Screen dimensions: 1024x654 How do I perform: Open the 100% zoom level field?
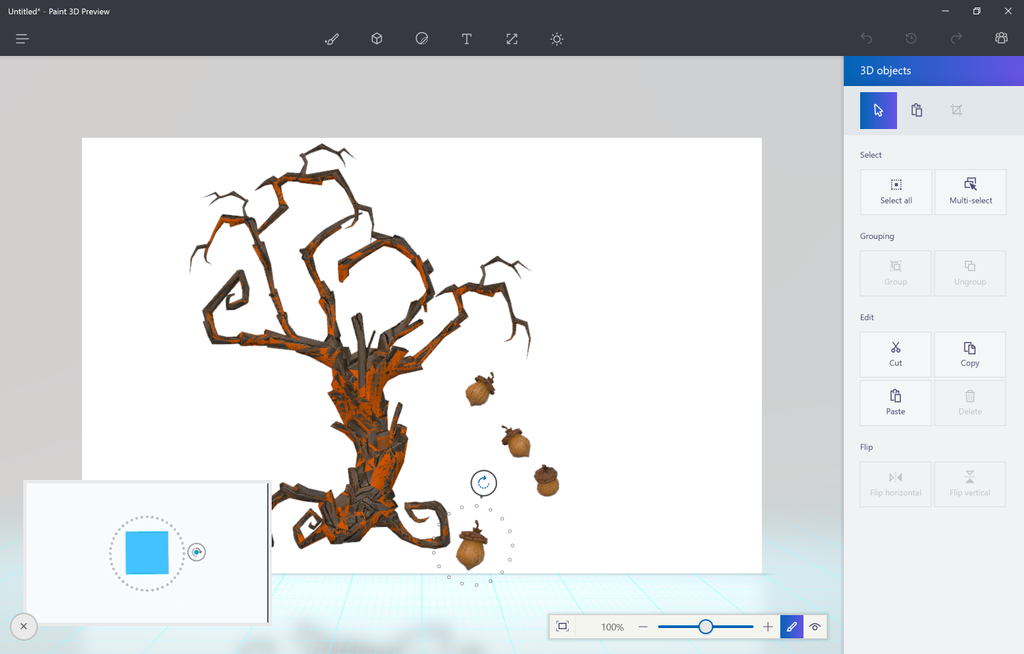(613, 626)
